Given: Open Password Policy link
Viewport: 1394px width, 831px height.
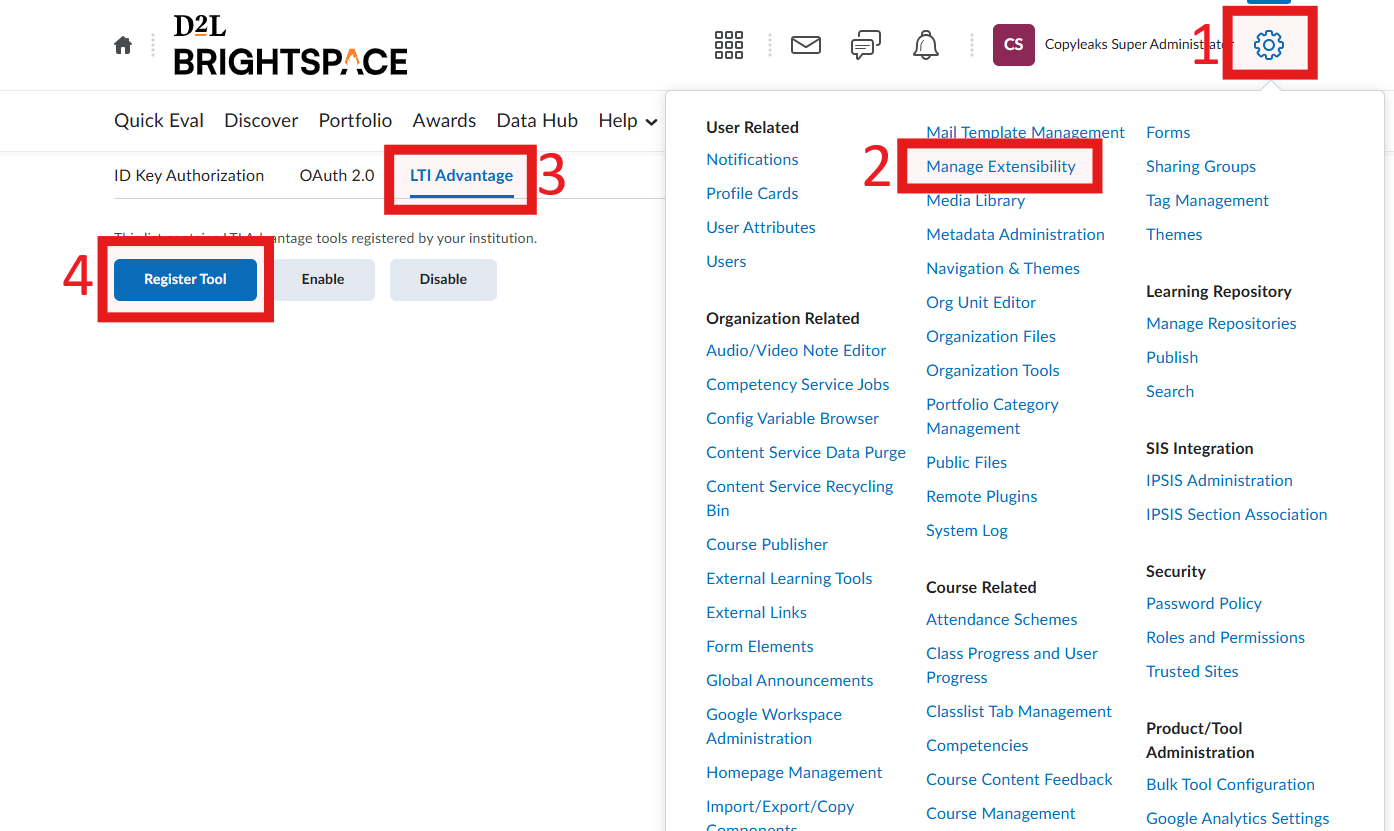Looking at the screenshot, I should [x=1204, y=604].
